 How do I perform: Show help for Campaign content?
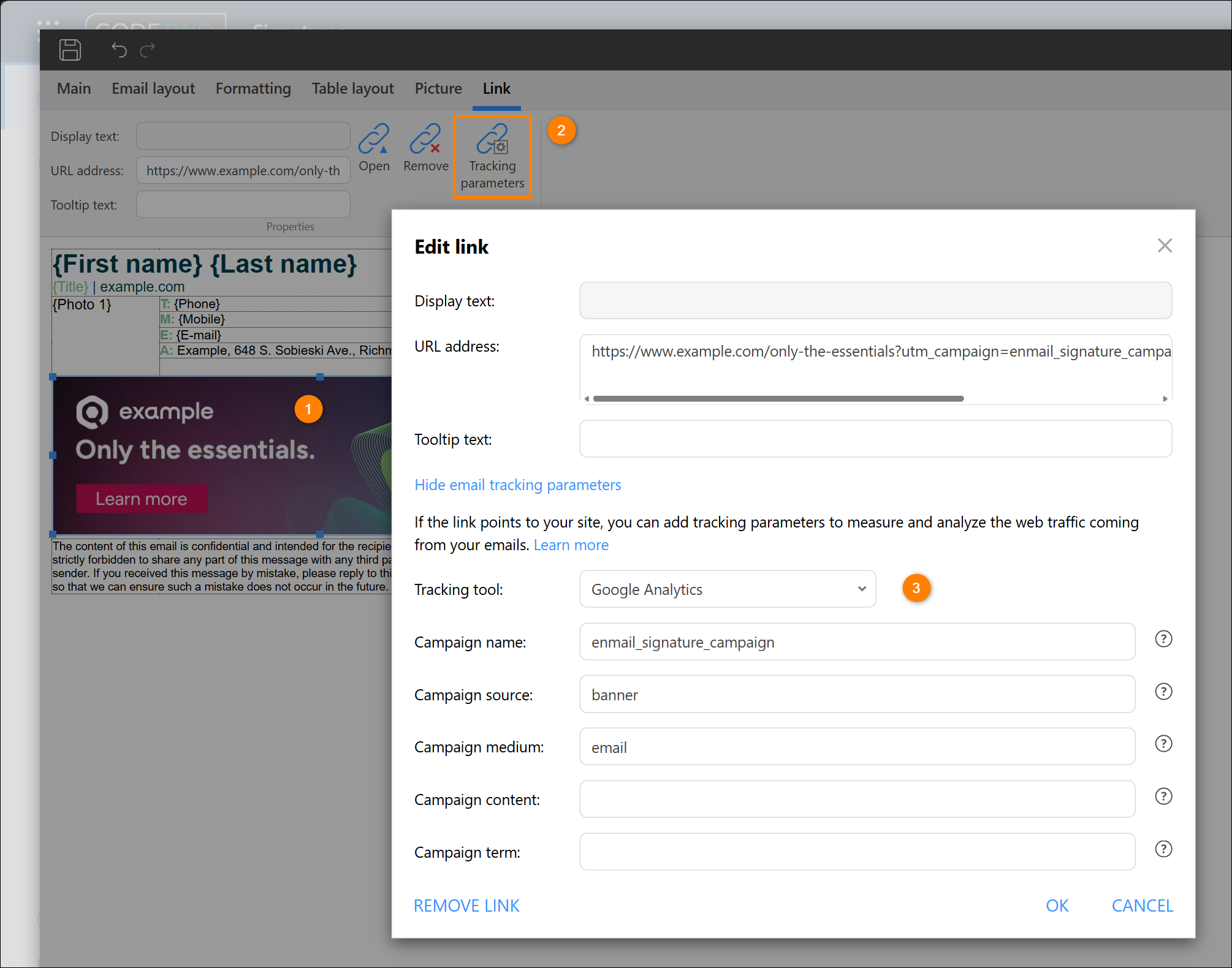tap(1163, 796)
